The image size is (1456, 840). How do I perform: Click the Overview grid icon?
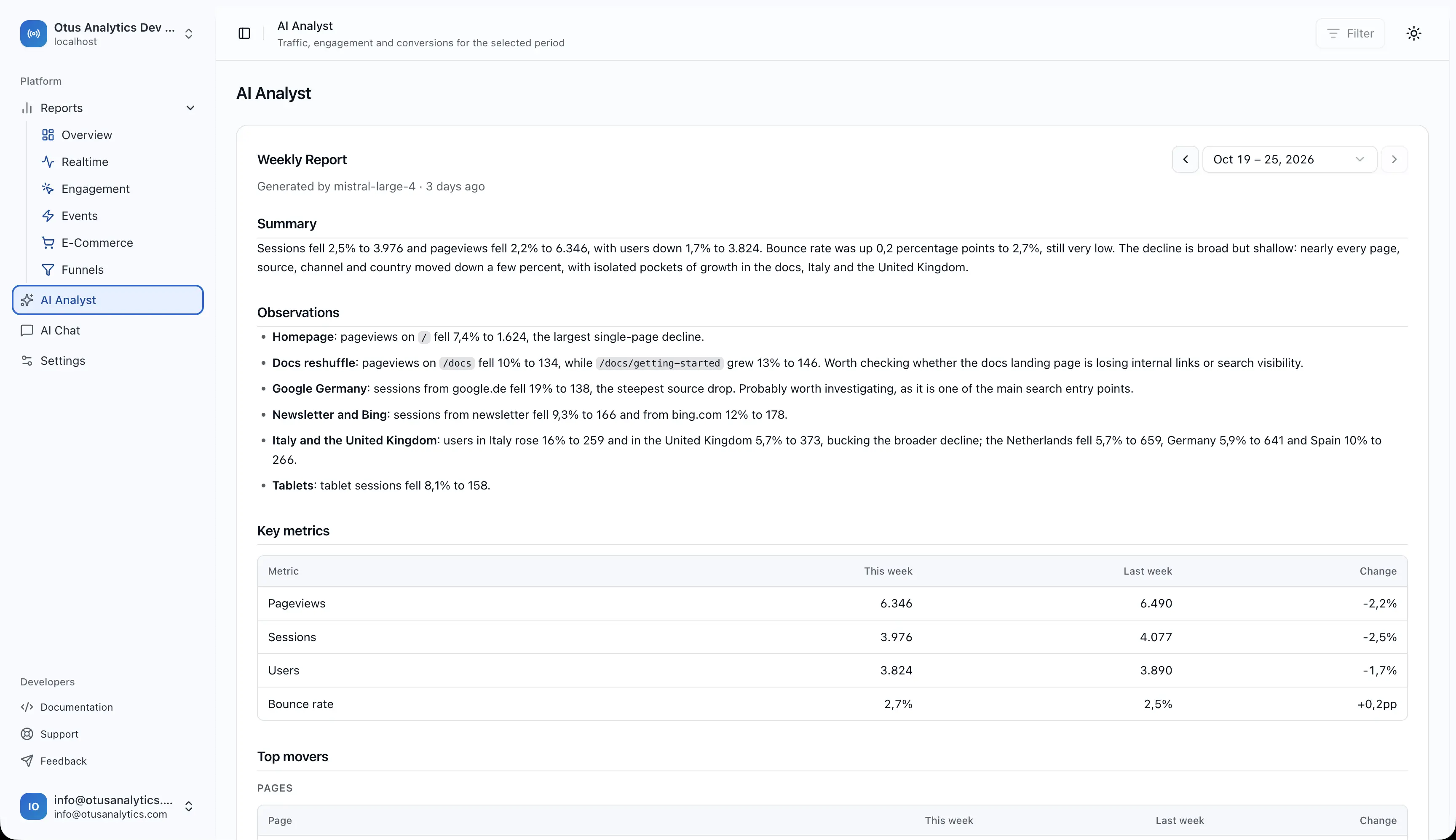[48, 135]
